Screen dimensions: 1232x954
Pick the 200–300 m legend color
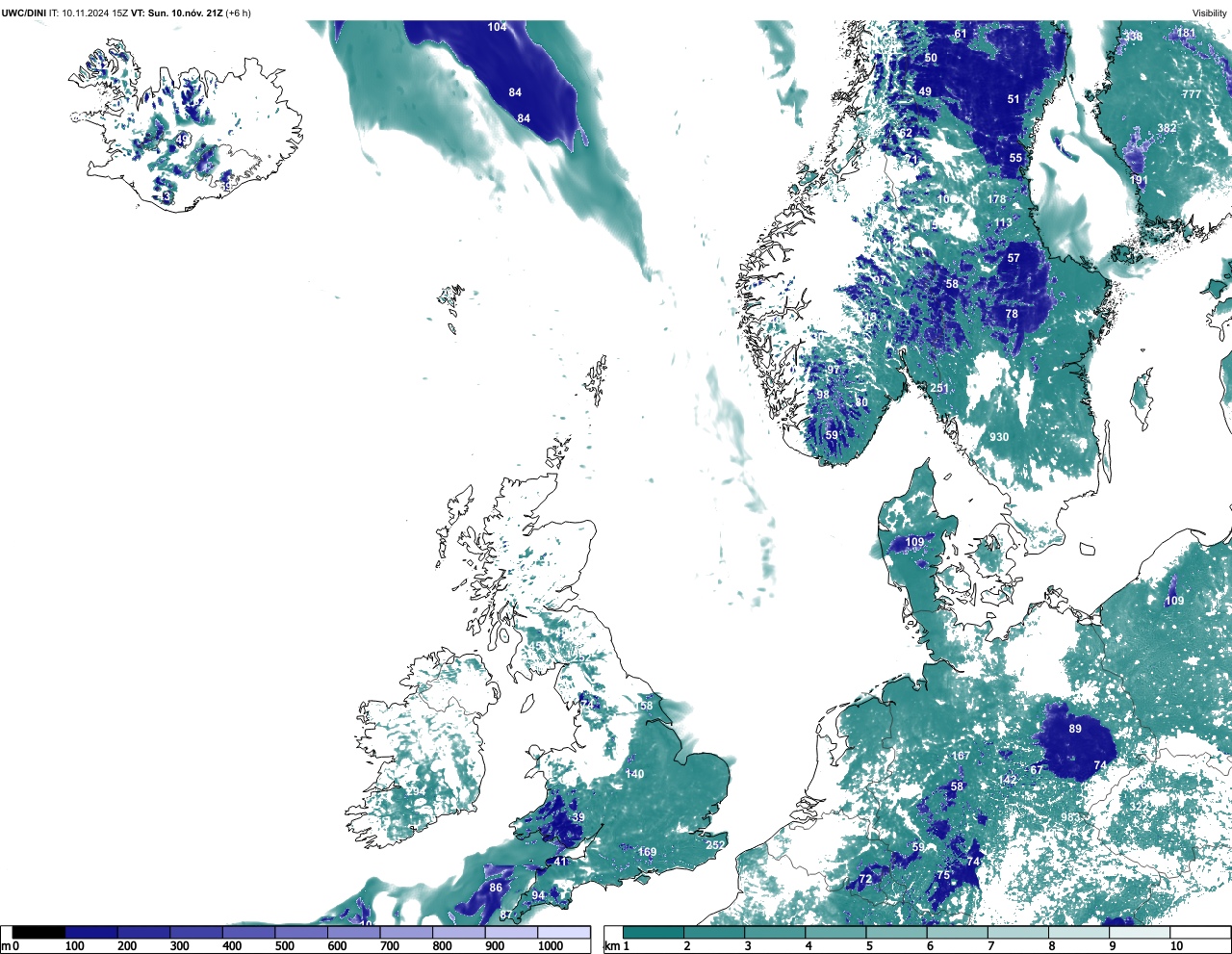coord(144,932)
